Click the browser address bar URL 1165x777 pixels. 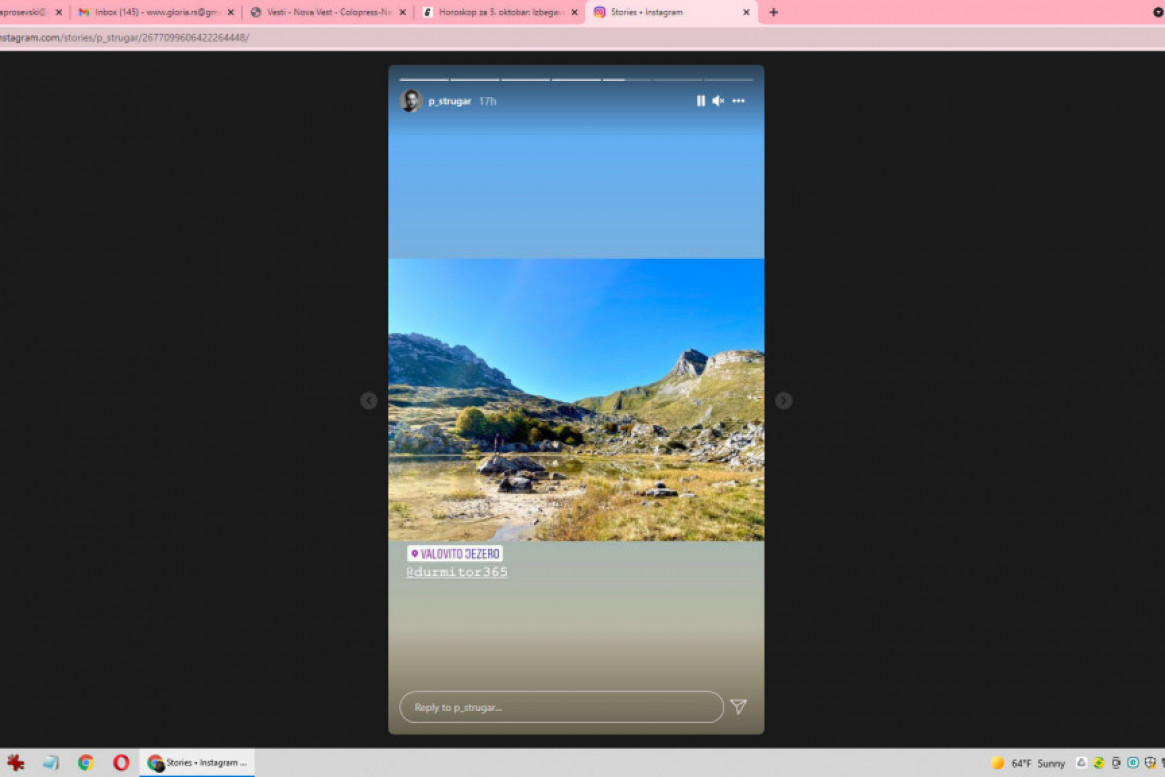point(125,37)
